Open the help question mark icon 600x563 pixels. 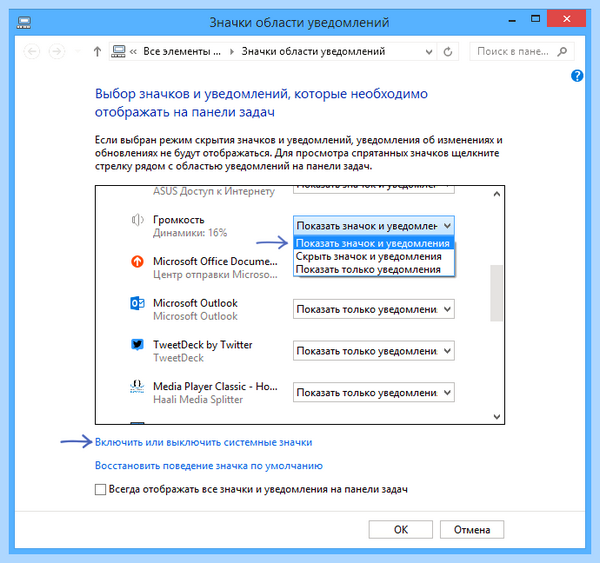[577, 76]
